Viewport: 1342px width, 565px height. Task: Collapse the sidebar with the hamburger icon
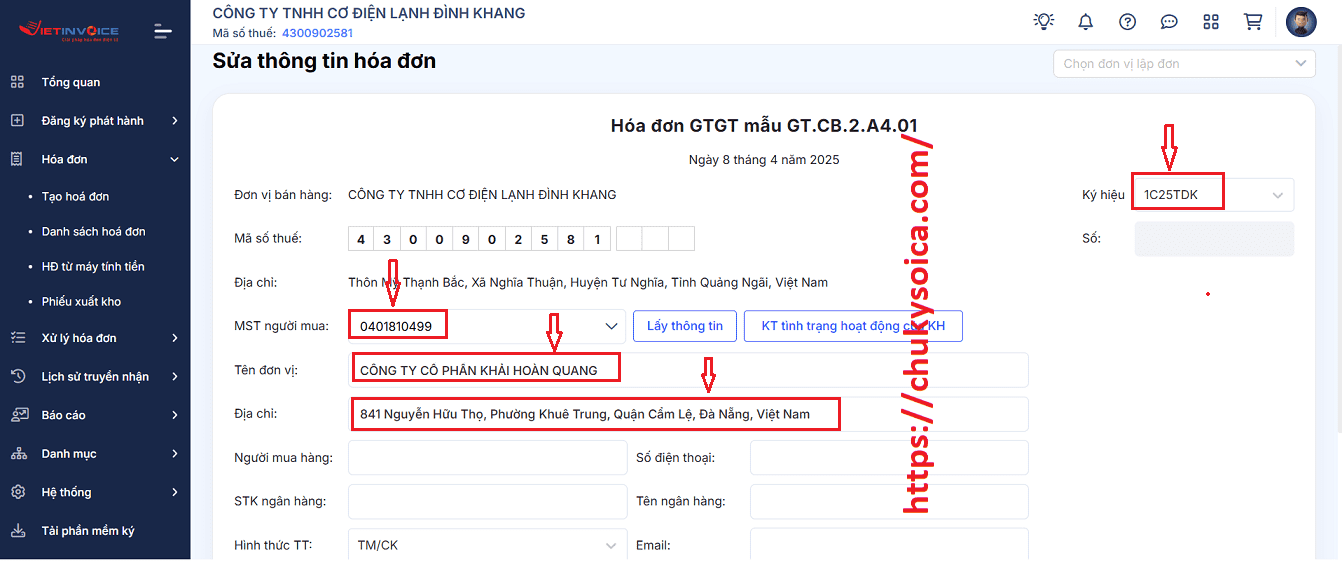pos(163,32)
